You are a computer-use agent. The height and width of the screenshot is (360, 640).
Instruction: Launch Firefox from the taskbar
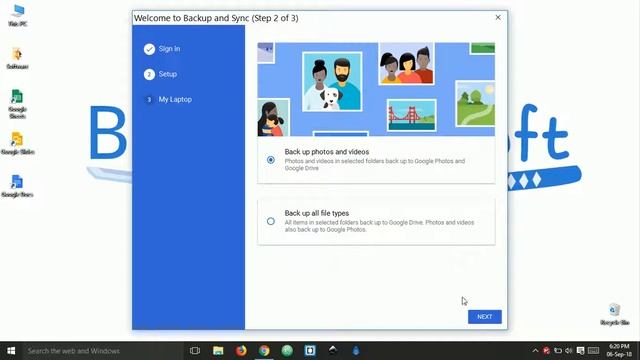[x=241, y=351]
